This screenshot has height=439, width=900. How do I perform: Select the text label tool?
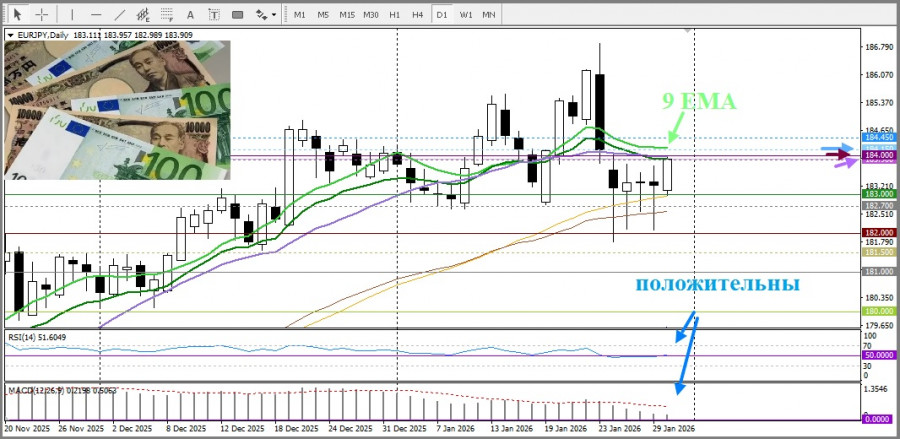pyautogui.click(x=214, y=15)
